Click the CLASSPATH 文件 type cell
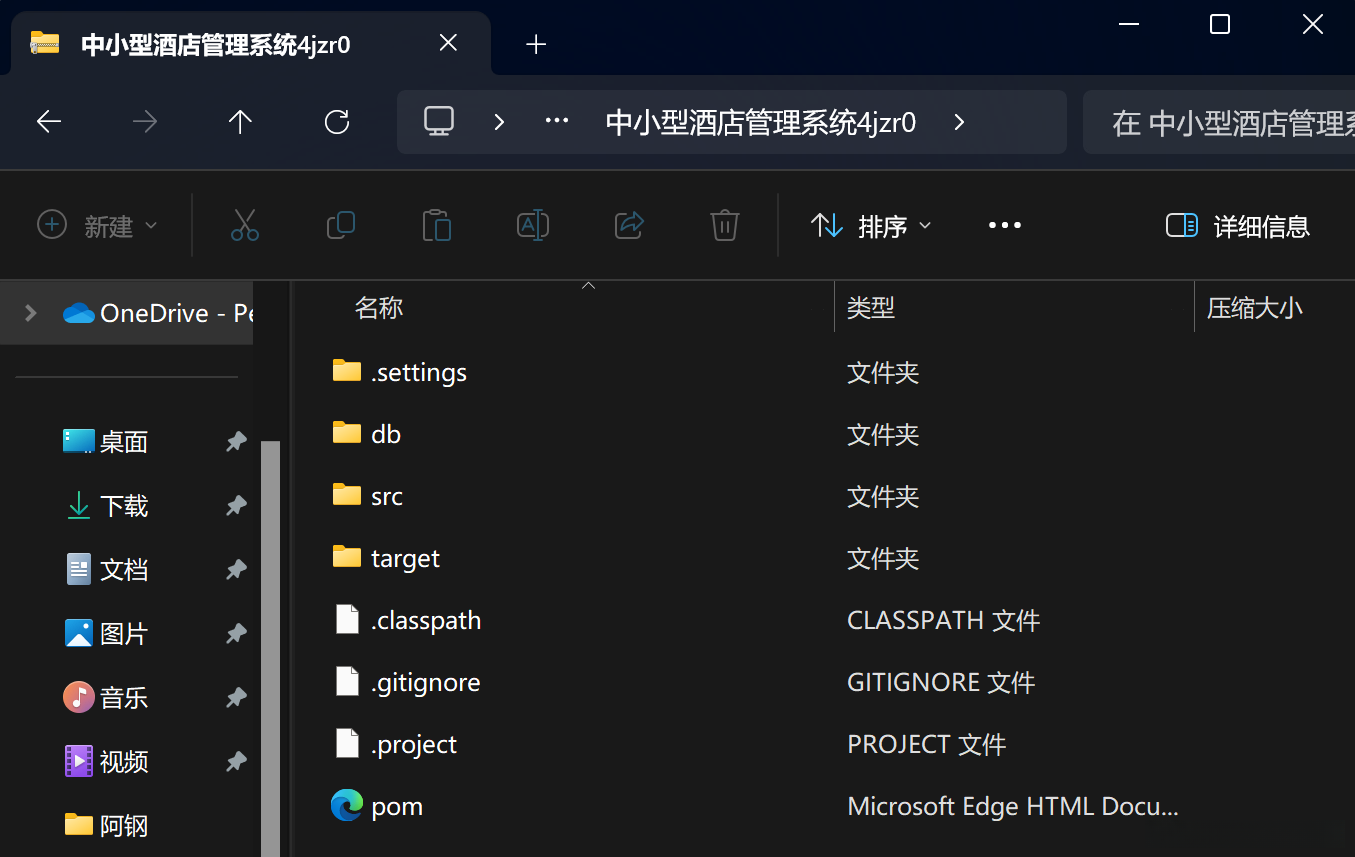 (944, 621)
